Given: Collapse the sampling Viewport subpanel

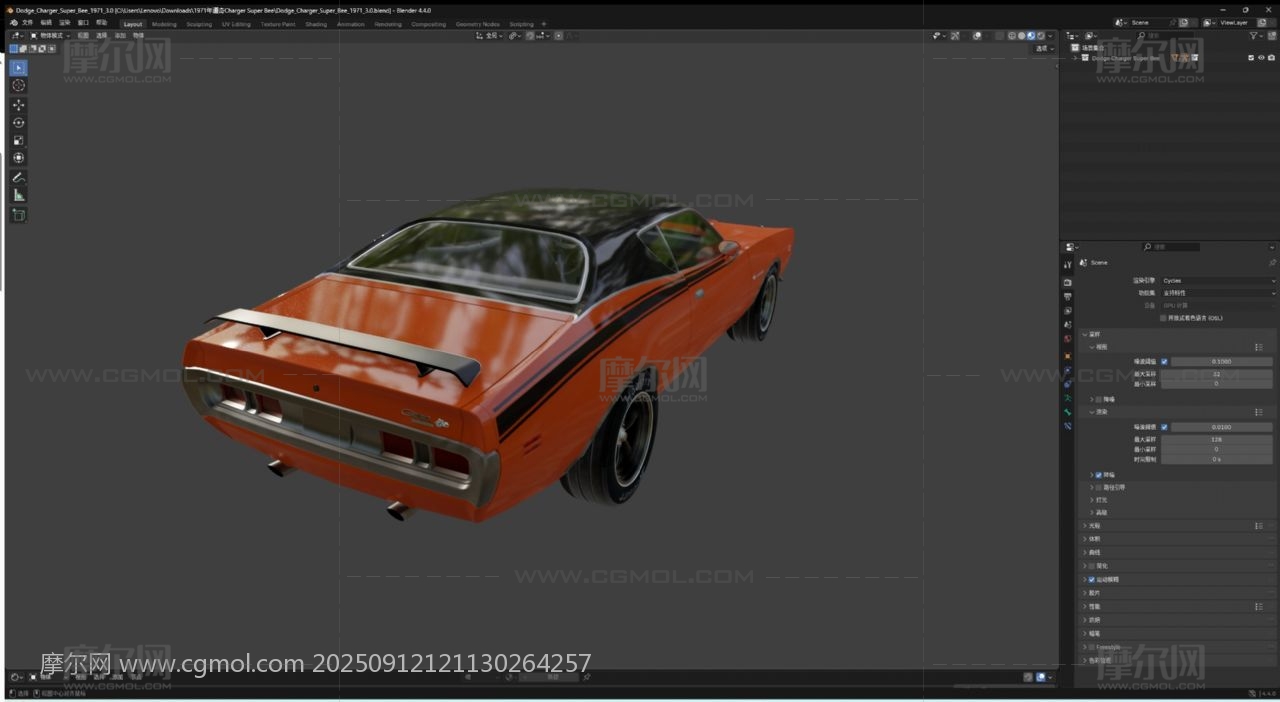Looking at the screenshot, I should [x=1092, y=347].
